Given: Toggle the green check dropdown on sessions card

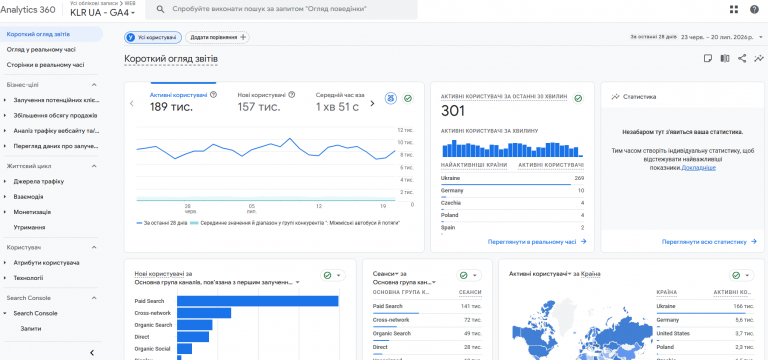Looking at the screenshot, I should (469, 275).
